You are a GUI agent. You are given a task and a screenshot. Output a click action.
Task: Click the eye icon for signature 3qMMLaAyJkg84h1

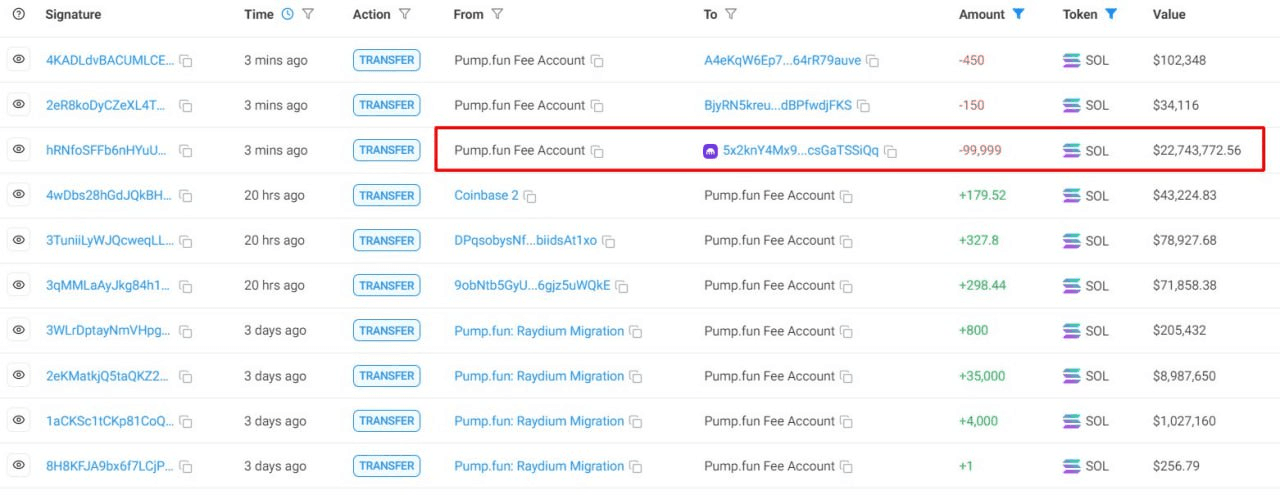pyautogui.click(x=18, y=285)
